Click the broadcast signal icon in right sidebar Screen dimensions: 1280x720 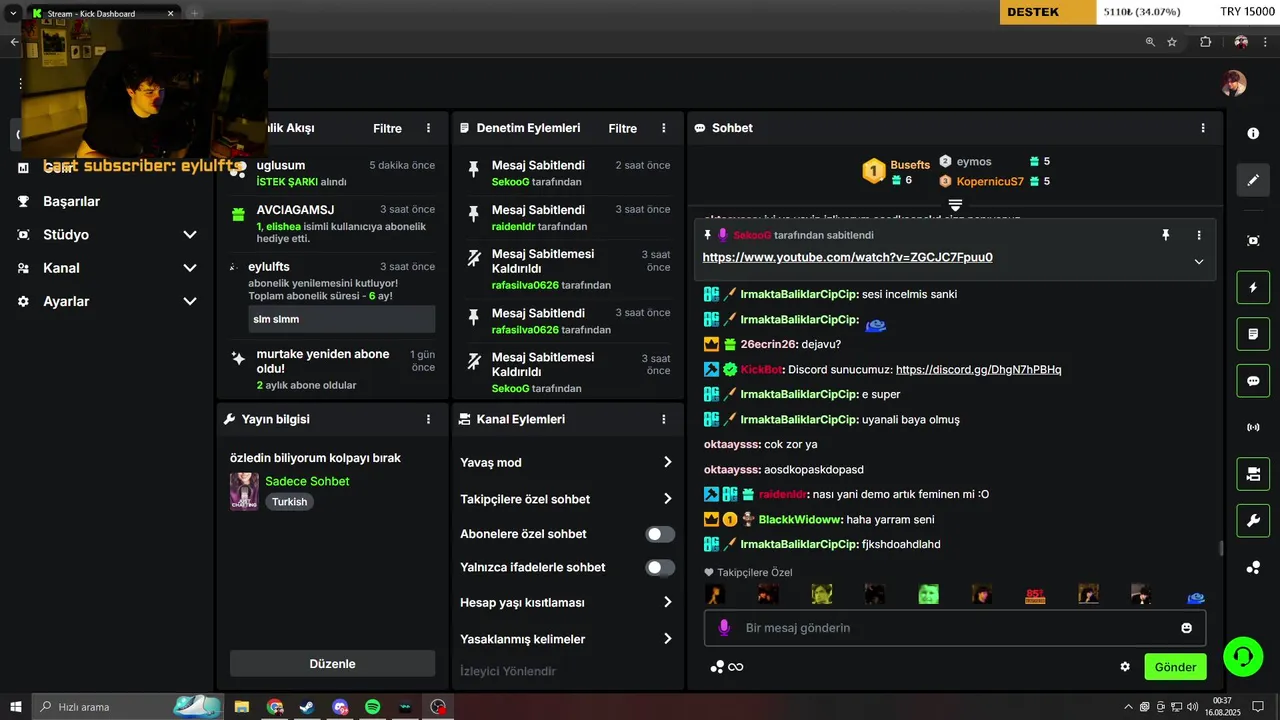(x=1253, y=428)
